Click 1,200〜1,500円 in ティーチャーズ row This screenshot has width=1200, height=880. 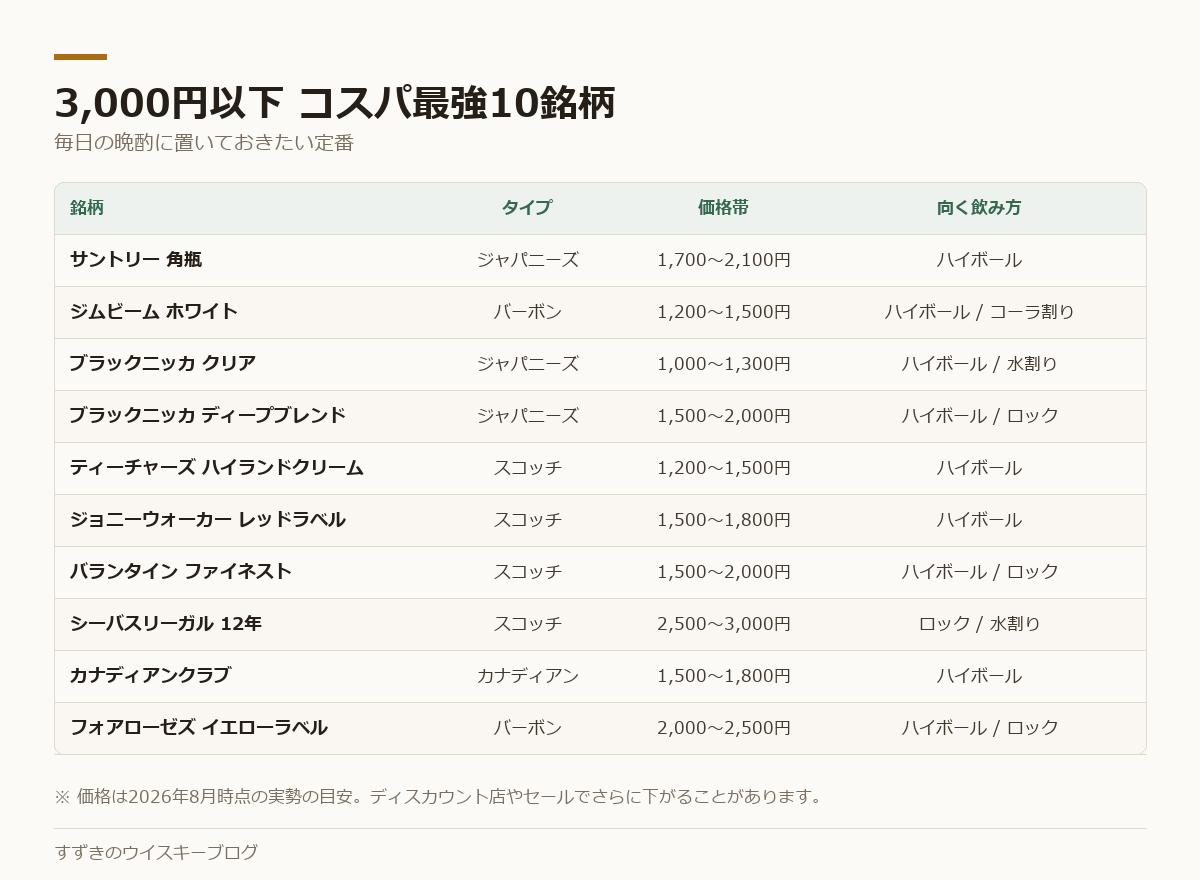tap(724, 468)
